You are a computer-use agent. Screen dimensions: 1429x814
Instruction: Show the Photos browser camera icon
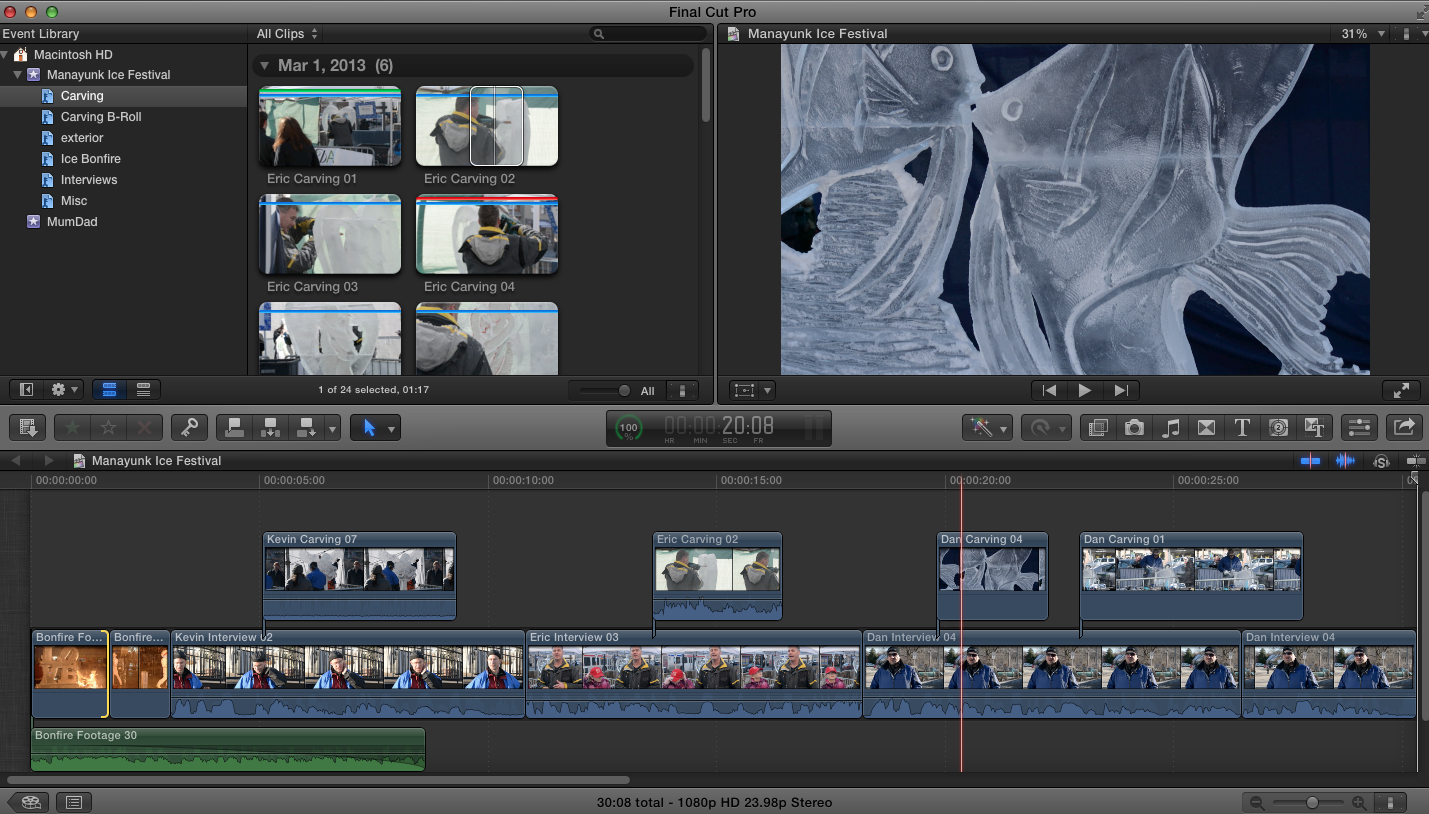pyautogui.click(x=1134, y=428)
